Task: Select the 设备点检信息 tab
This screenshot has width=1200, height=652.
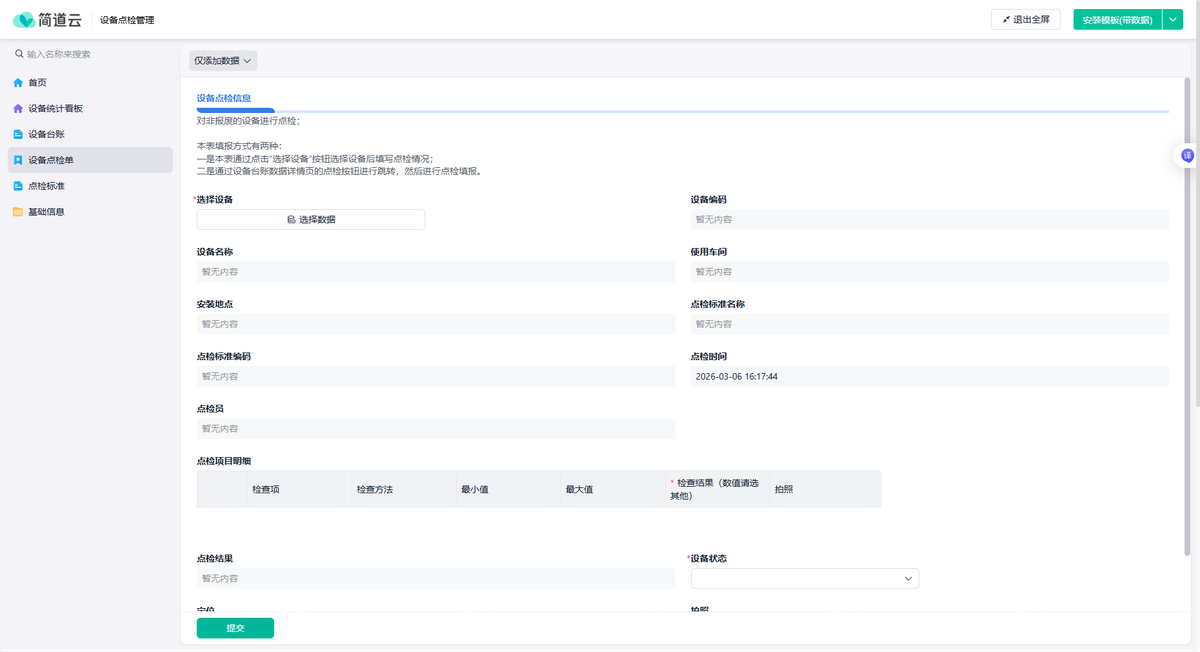Action: [x=224, y=98]
